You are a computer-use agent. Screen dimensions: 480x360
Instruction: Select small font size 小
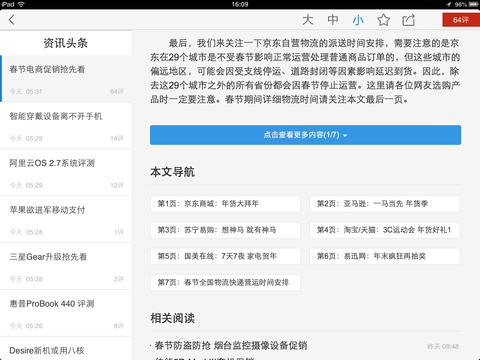(358, 20)
